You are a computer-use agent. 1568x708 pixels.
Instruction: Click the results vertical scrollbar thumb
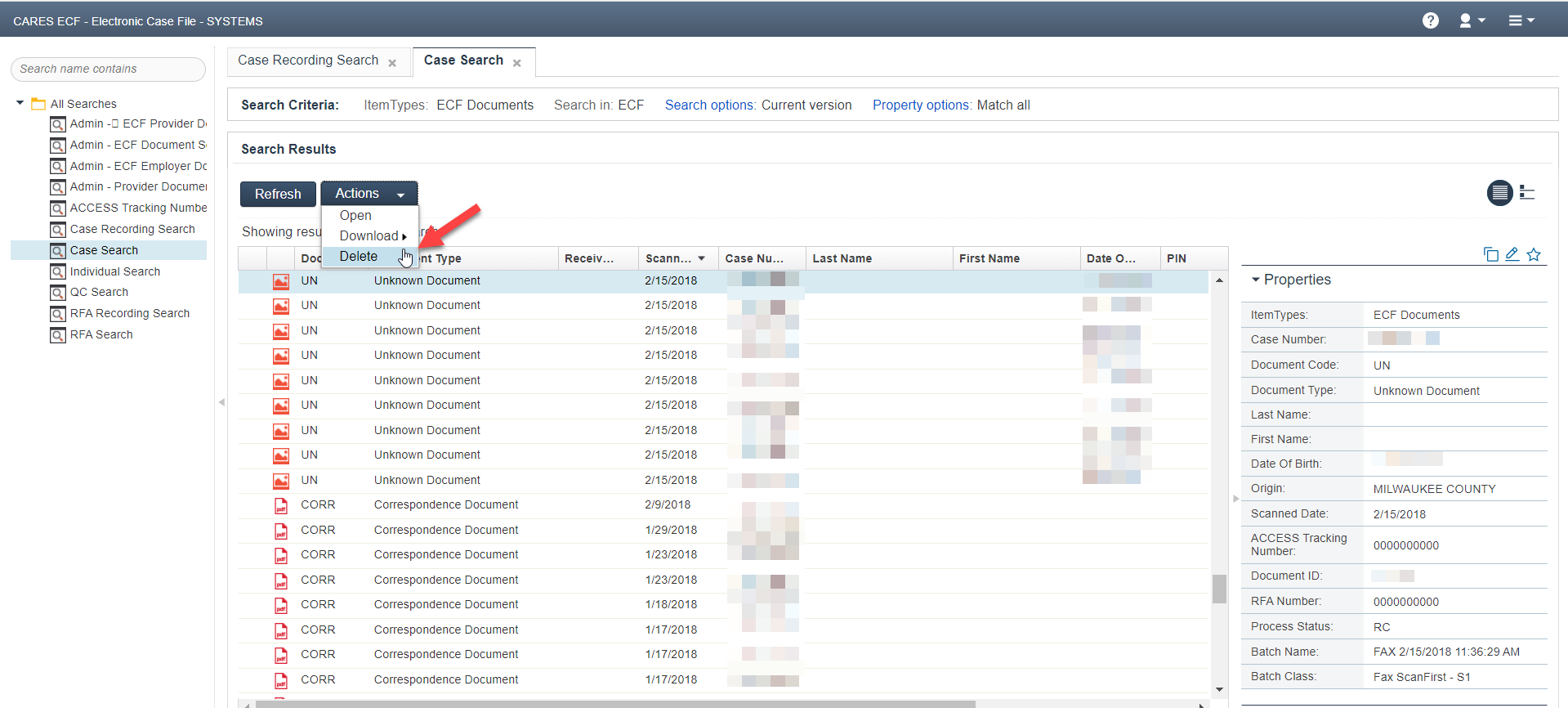(1219, 589)
